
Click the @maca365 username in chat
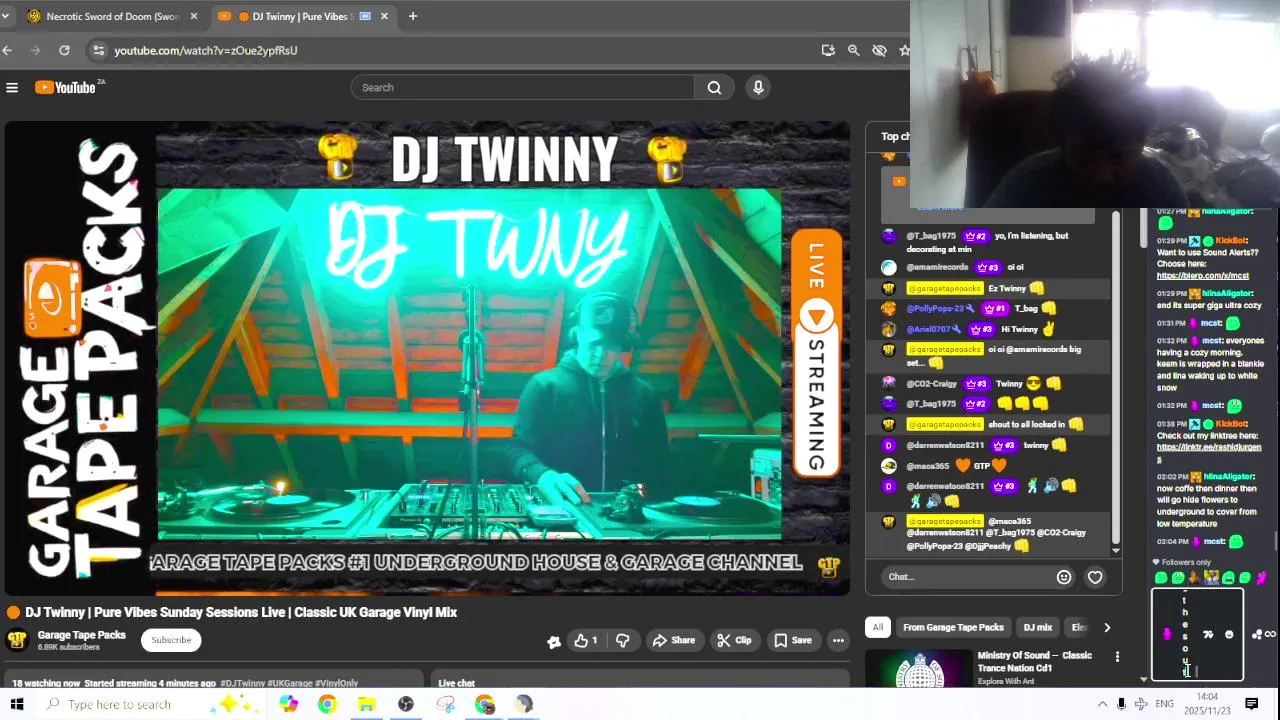[926, 466]
